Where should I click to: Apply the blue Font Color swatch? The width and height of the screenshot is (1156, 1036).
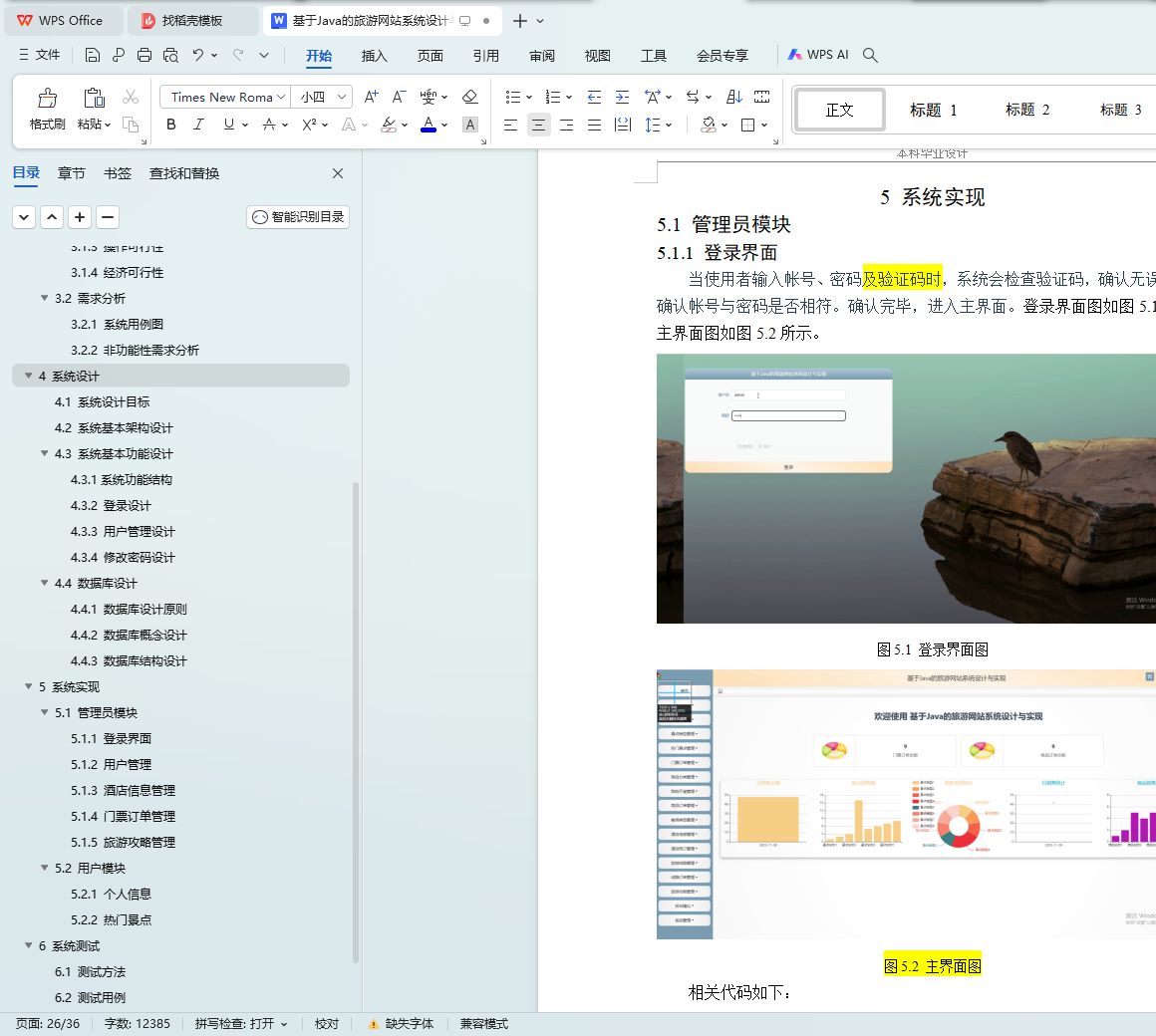pos(429,125)
